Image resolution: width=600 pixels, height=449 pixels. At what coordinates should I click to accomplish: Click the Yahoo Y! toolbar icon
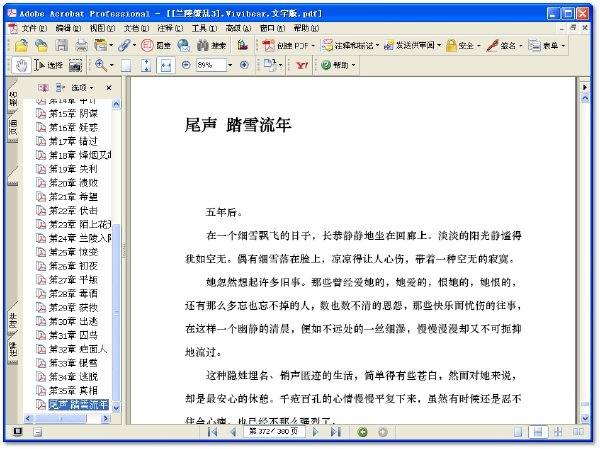coord(302,65)
